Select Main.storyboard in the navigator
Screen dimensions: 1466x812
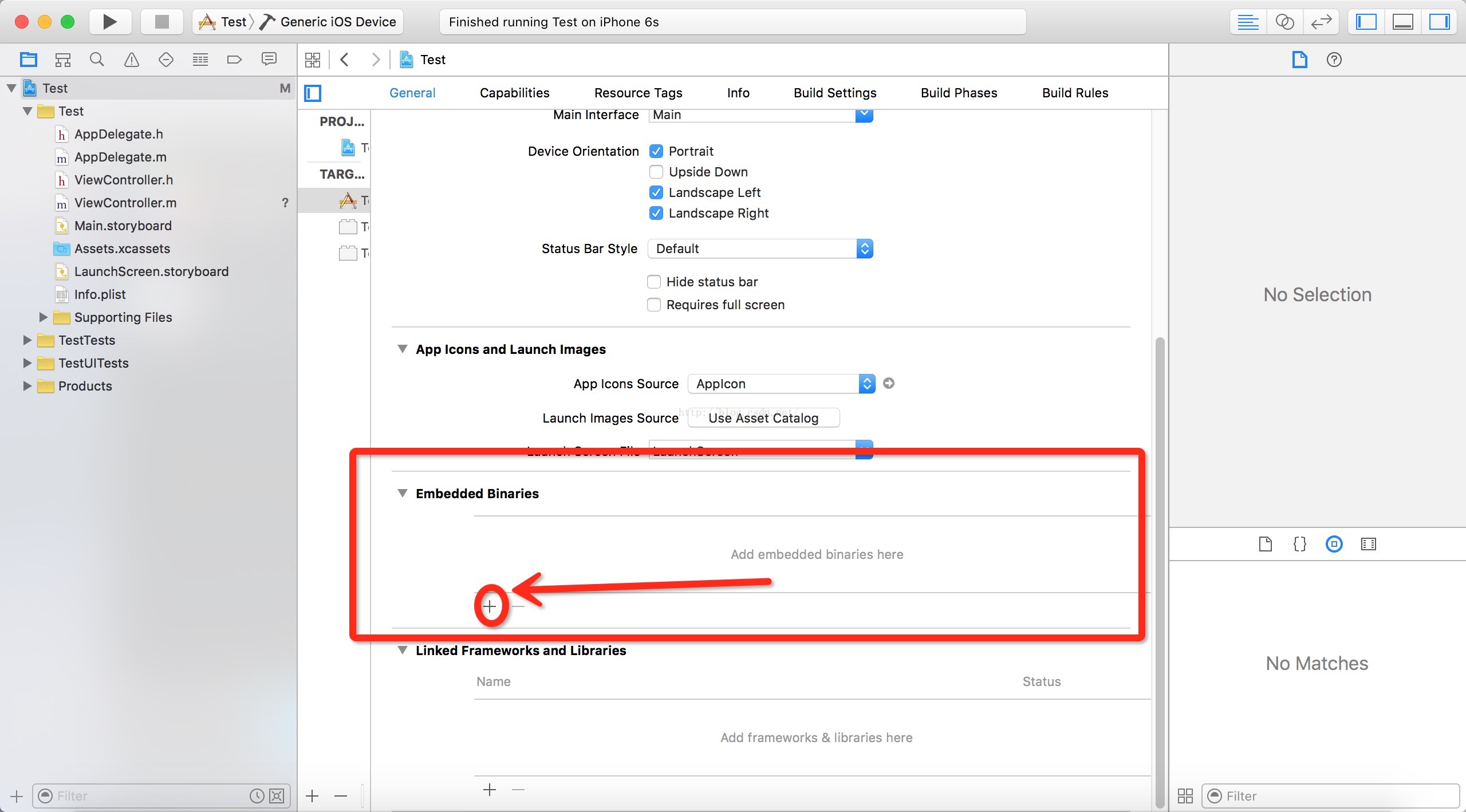pyautogui.click(x=123, y=226)
